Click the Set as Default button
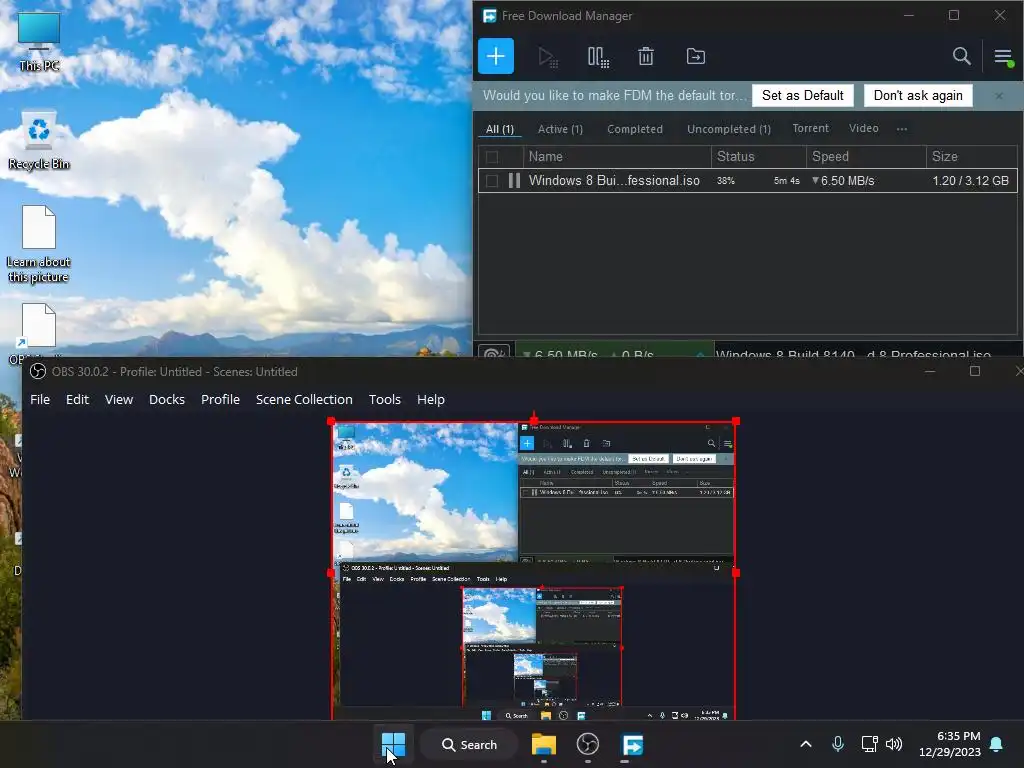The width and height of the screenshot is (1024, 768). click(803, 95)
